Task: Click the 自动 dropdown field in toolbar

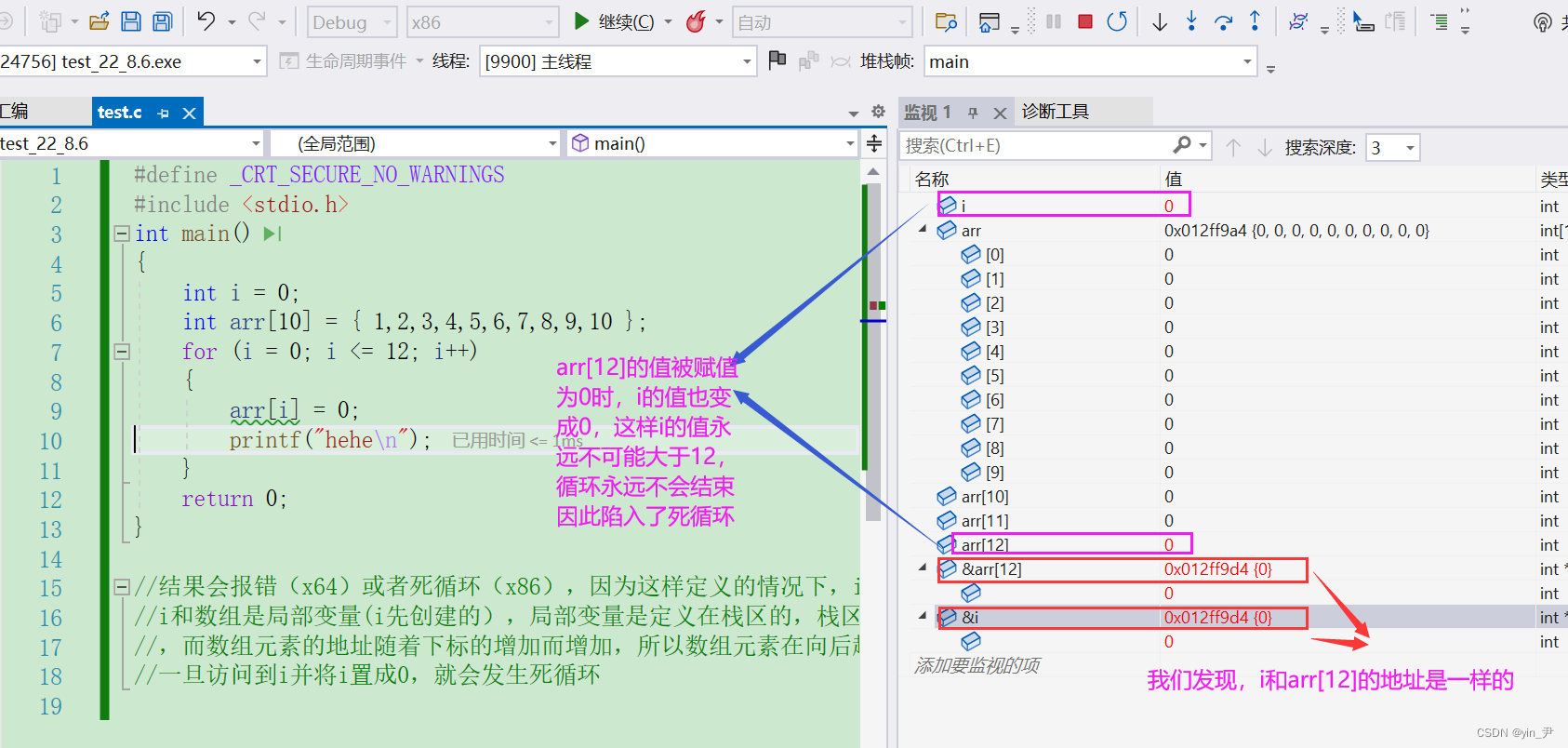Action: click(x=822, y=21)
